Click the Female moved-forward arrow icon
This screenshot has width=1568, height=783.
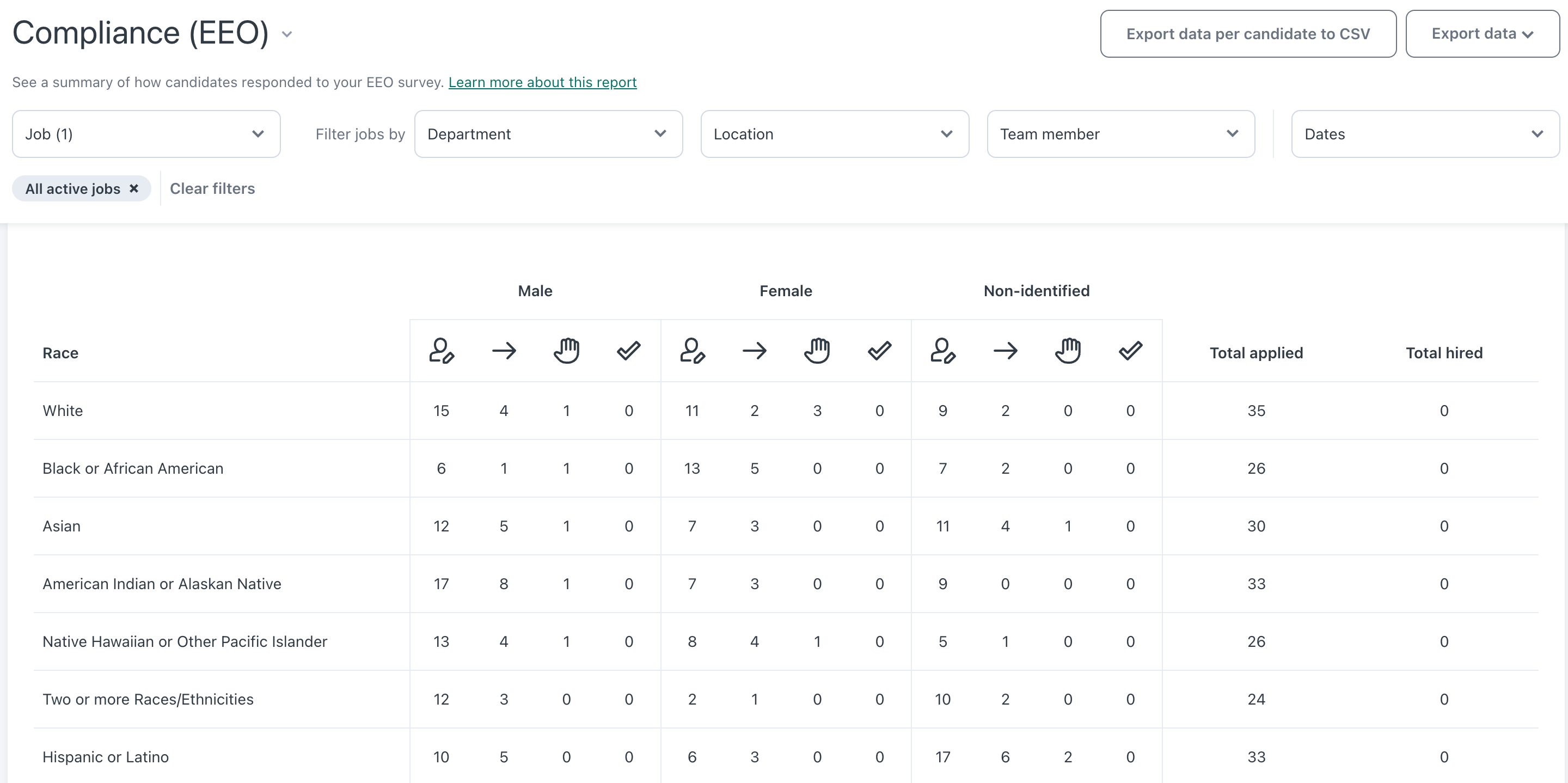[x=755, y=351]
